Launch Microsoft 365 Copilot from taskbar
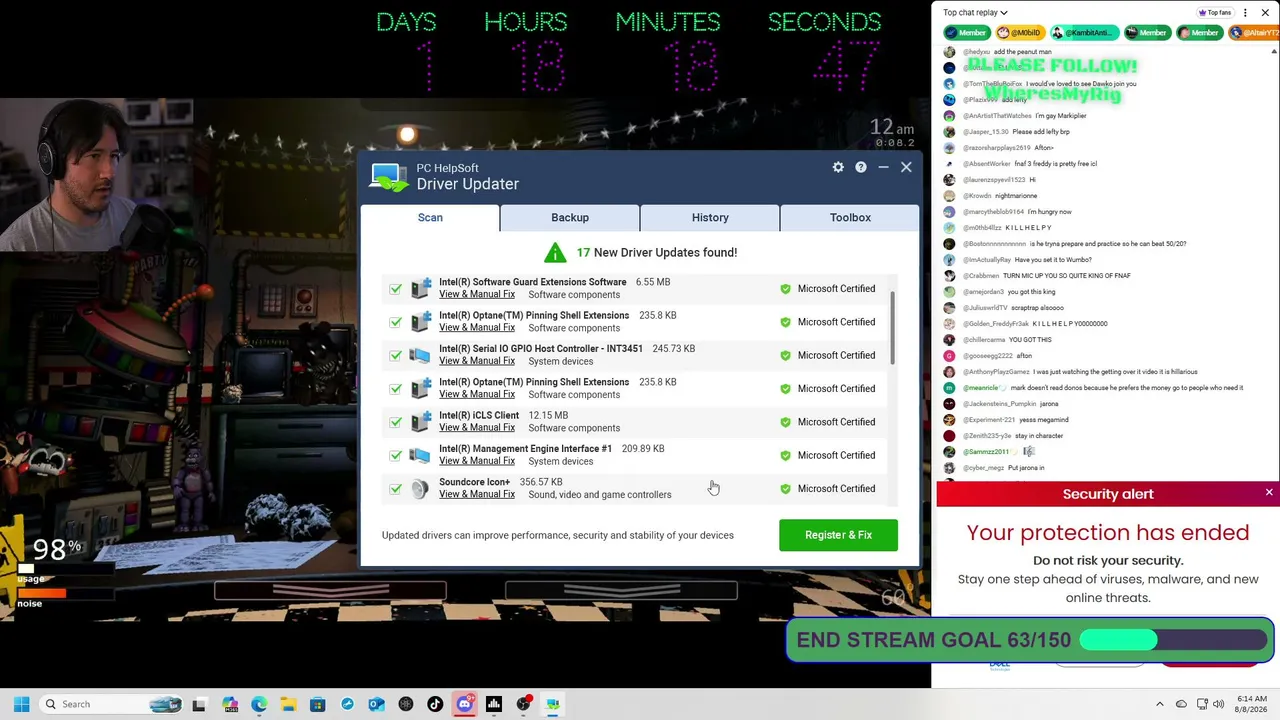Image resolution: width=1280 pixels, height=720 pixels. click(x=230, y=704)
